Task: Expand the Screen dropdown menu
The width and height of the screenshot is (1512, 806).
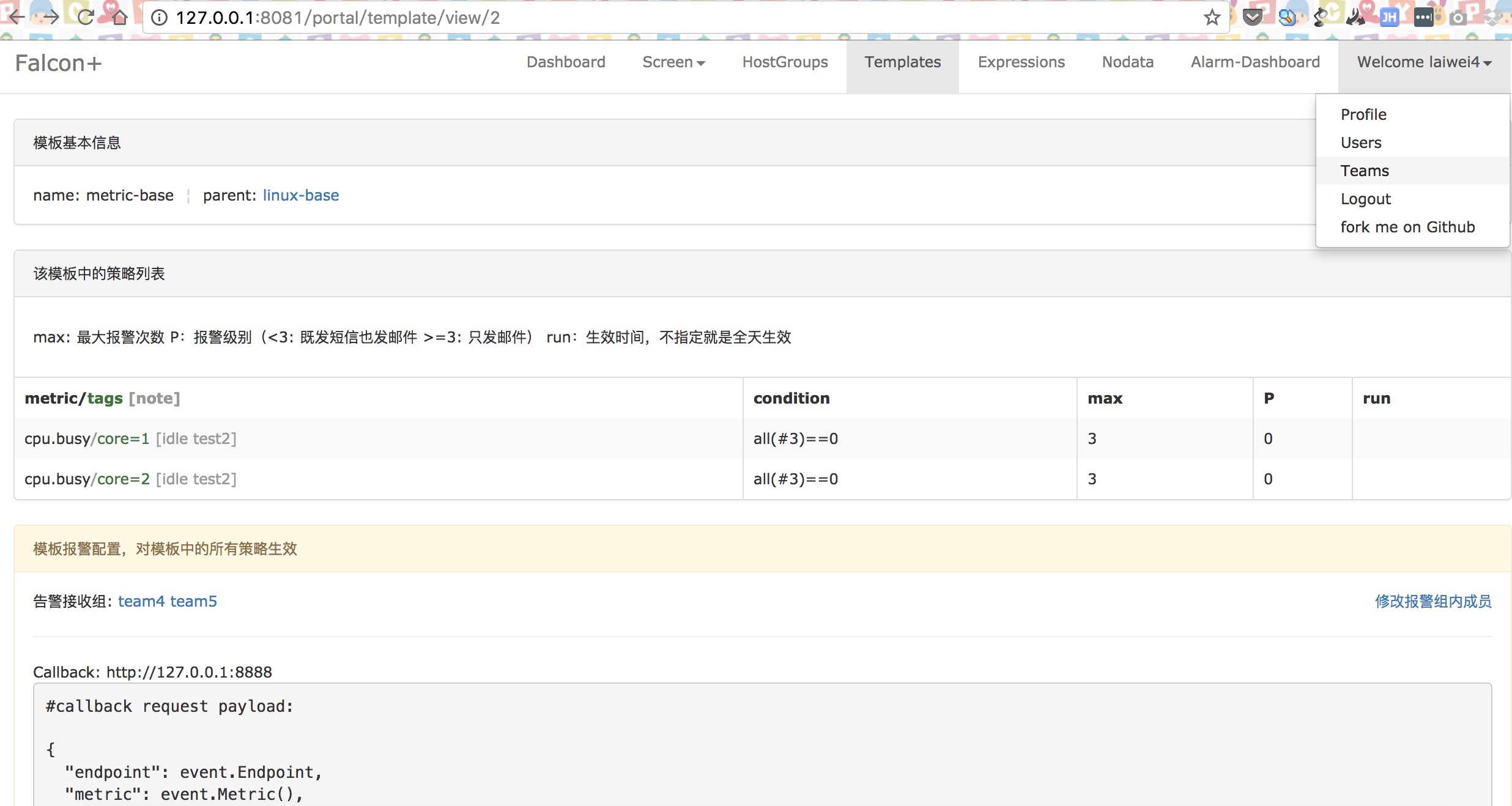Action: [673, 62]
